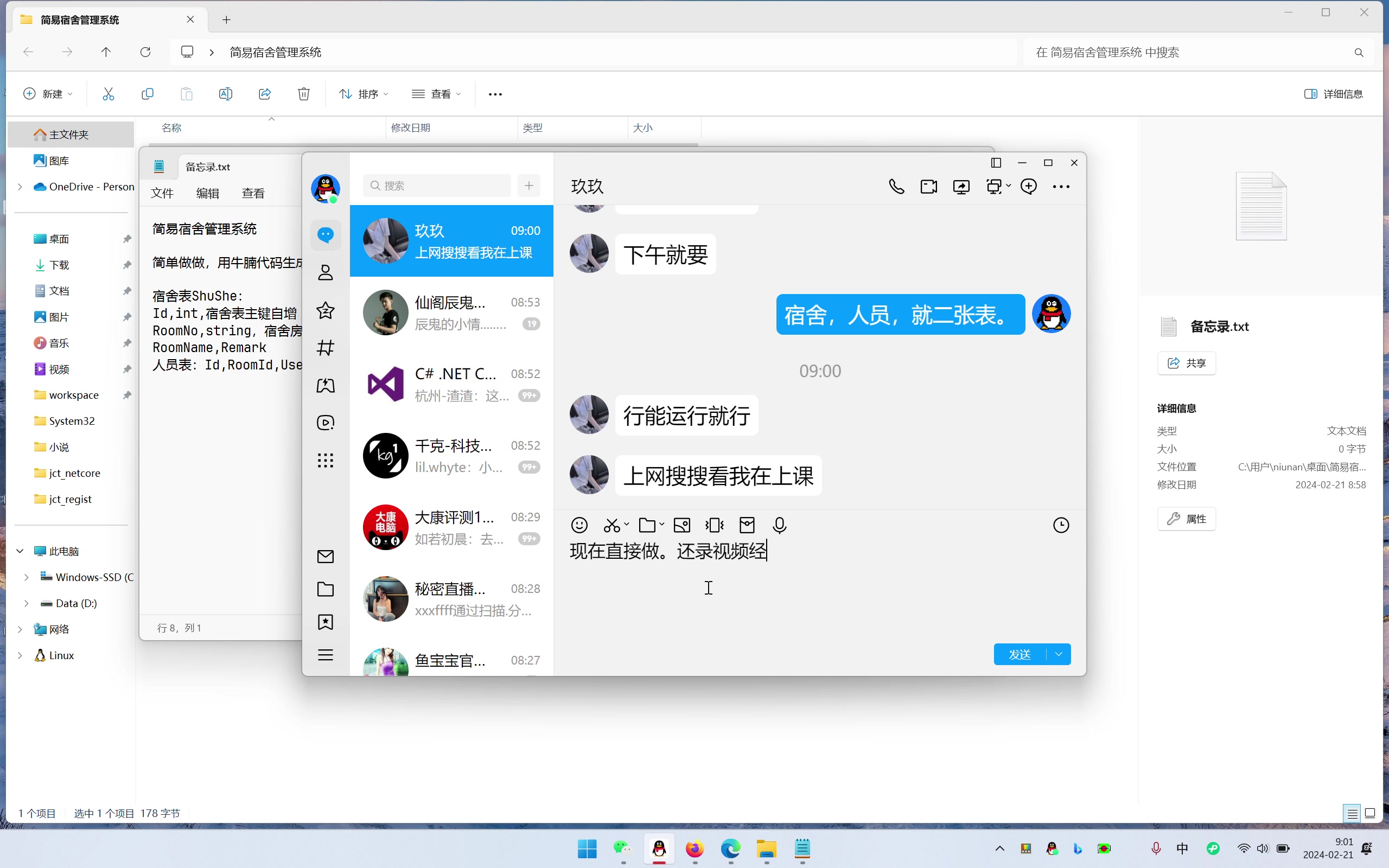Click 发送 to send the message
The image size is (1389, 868).
click(x=1019, y=654)
